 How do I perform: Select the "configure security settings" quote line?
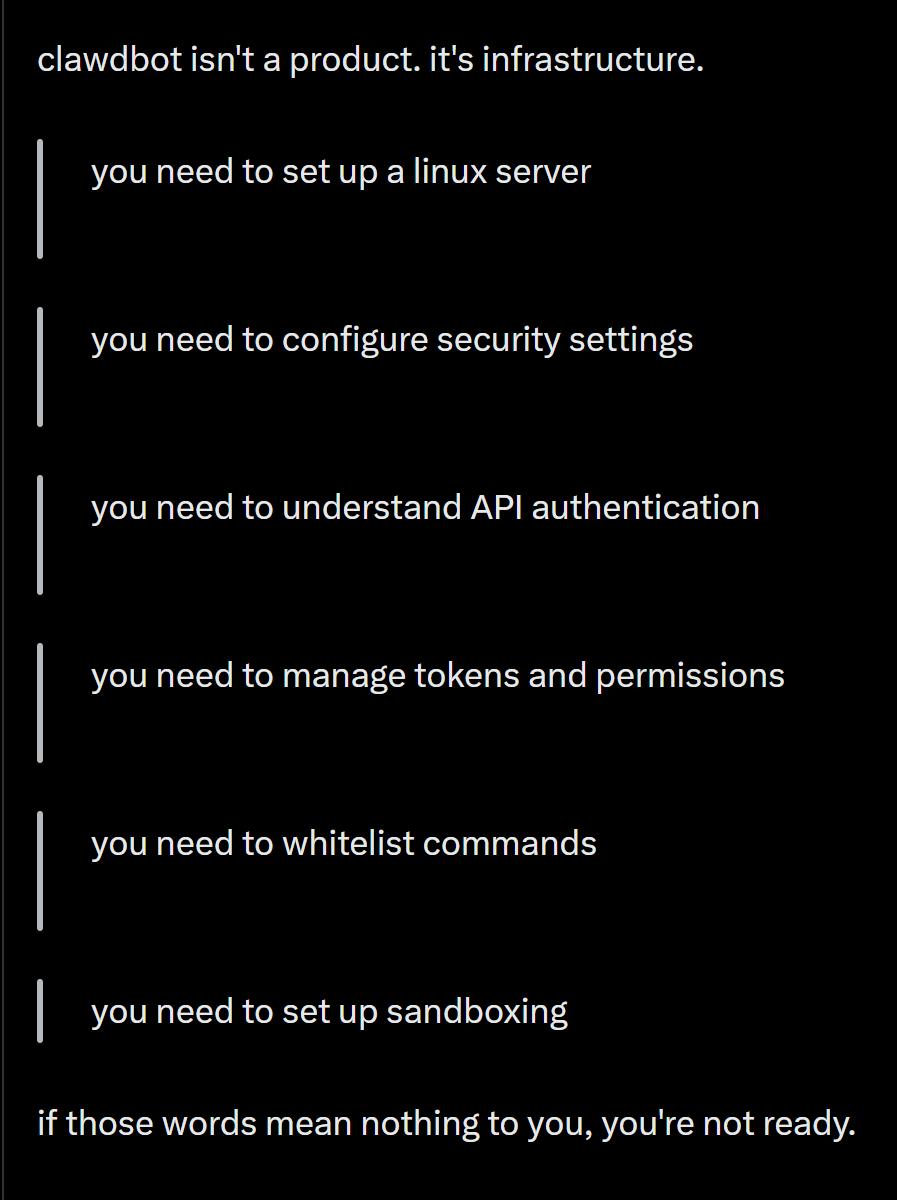(391, 340)
